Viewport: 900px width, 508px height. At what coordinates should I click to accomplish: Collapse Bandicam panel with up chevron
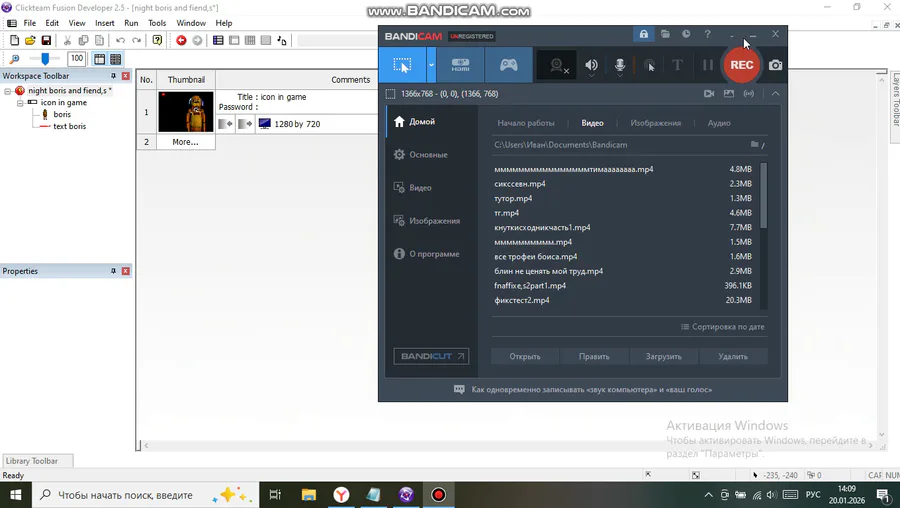coord(775,94)
